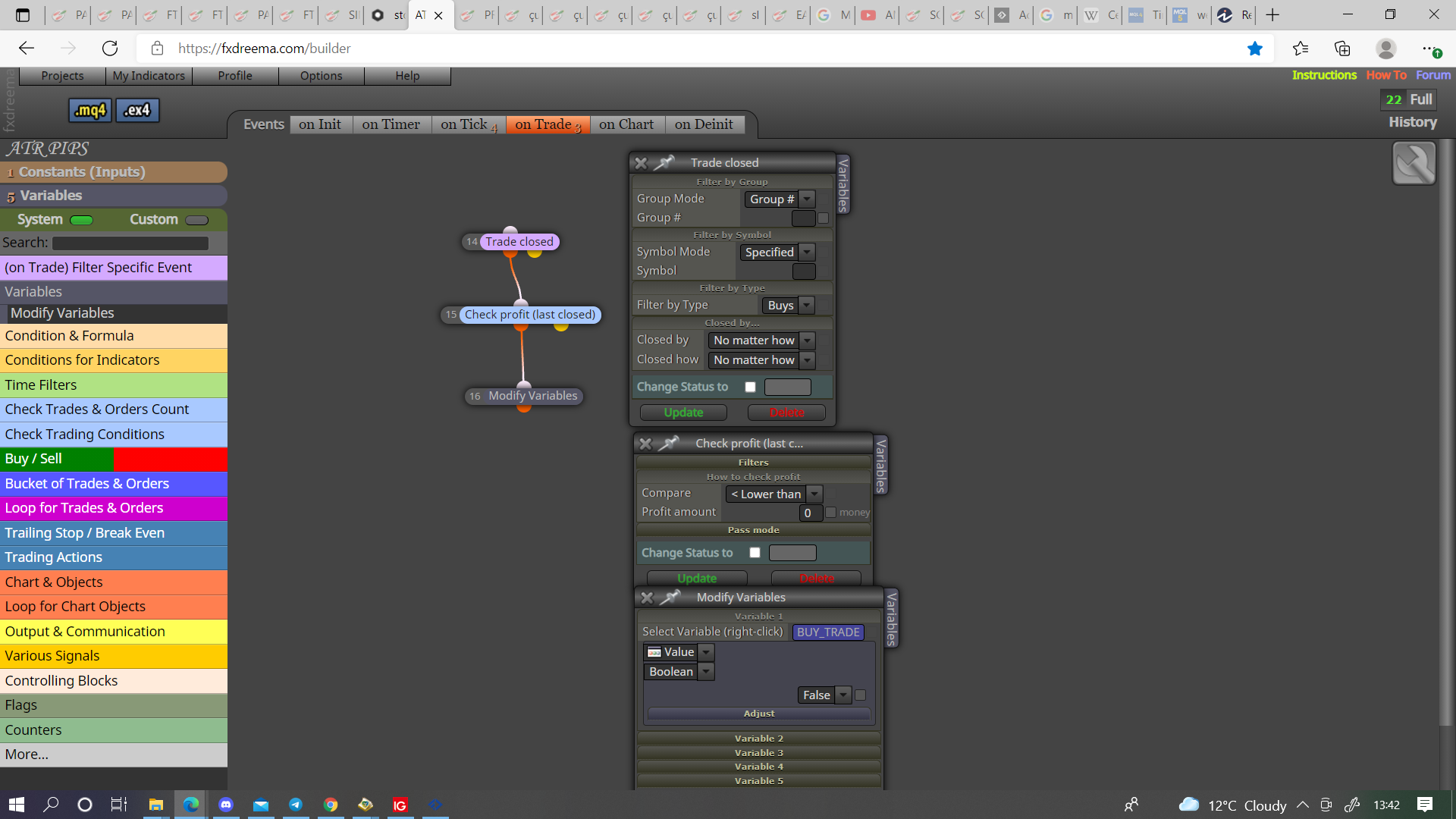The width and height of the screenshot is (1456, 819).
Task: Tick Change Status checkbox in Check profit panel
Action: pyautogui.click(x=755, y=553)
